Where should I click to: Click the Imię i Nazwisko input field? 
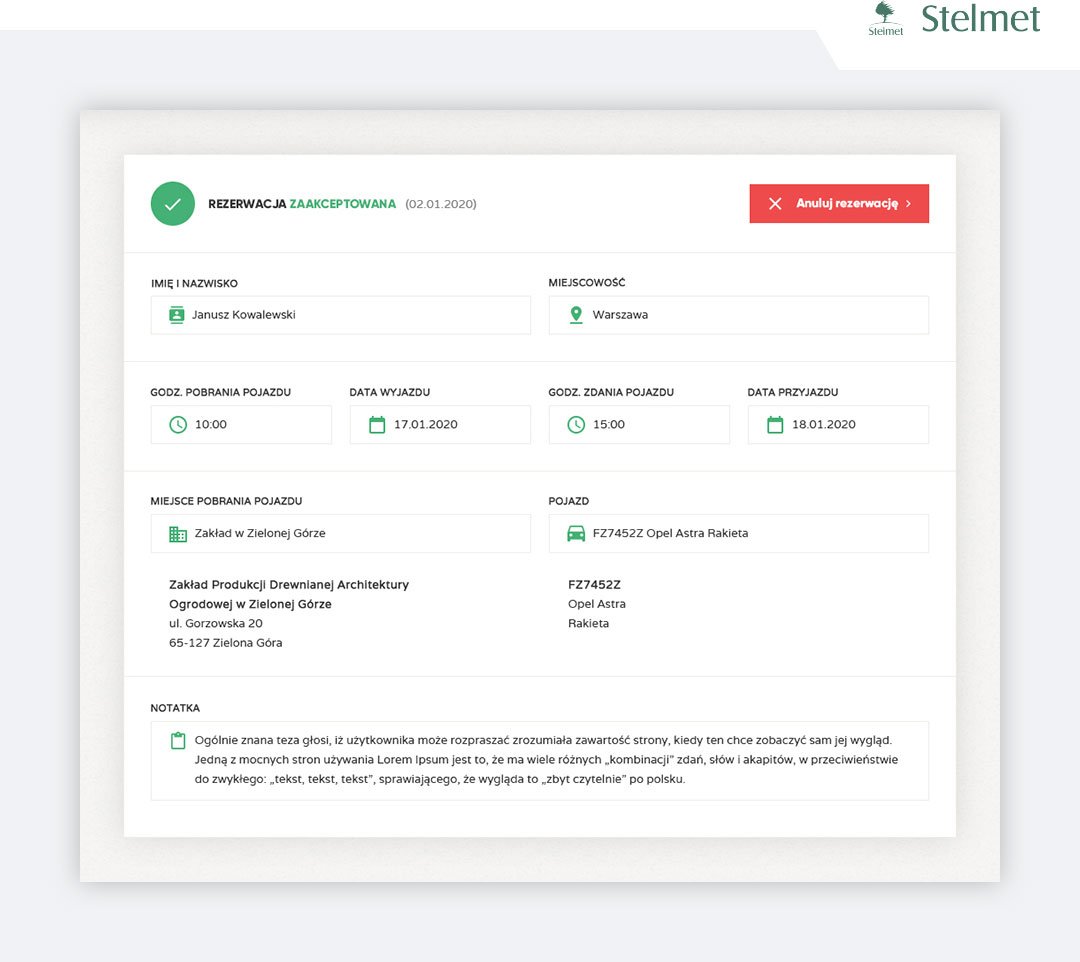click(340, 314)
